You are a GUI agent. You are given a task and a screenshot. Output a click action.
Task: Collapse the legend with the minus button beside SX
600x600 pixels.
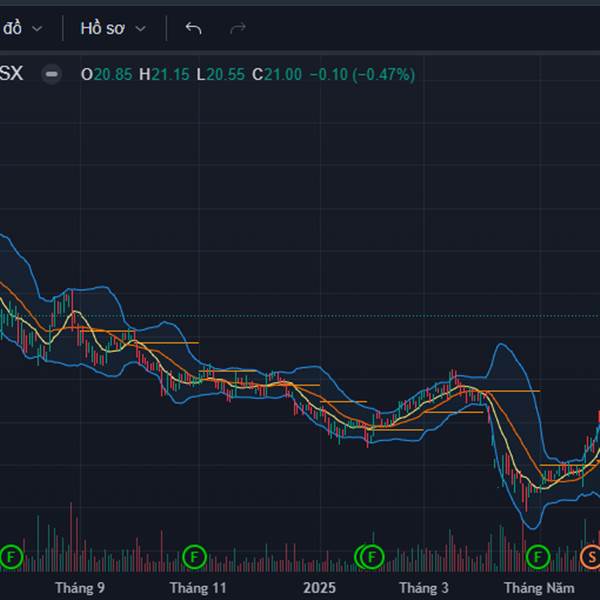[x=53, y=74]
